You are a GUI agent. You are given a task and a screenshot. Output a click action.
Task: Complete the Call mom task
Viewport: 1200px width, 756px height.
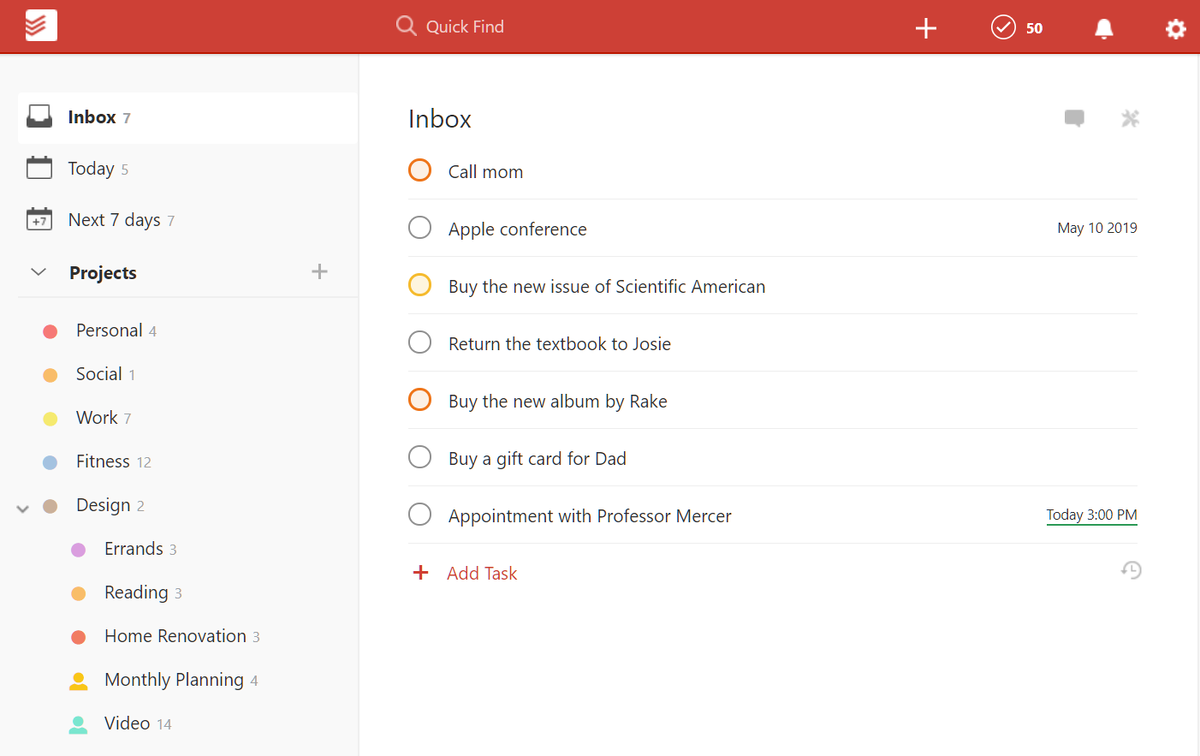tap(419, 170)
